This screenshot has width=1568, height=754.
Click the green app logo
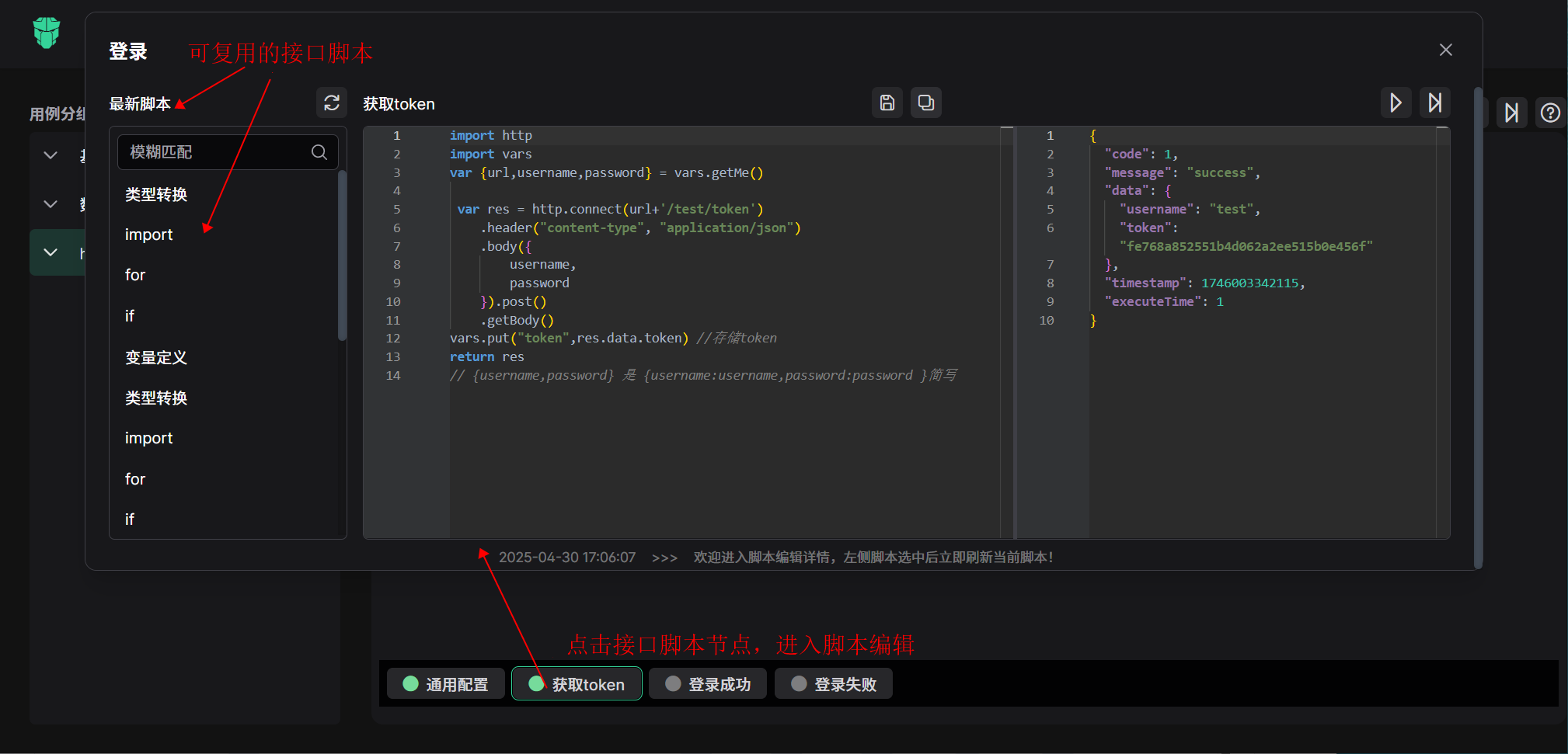tap(47, 33)
